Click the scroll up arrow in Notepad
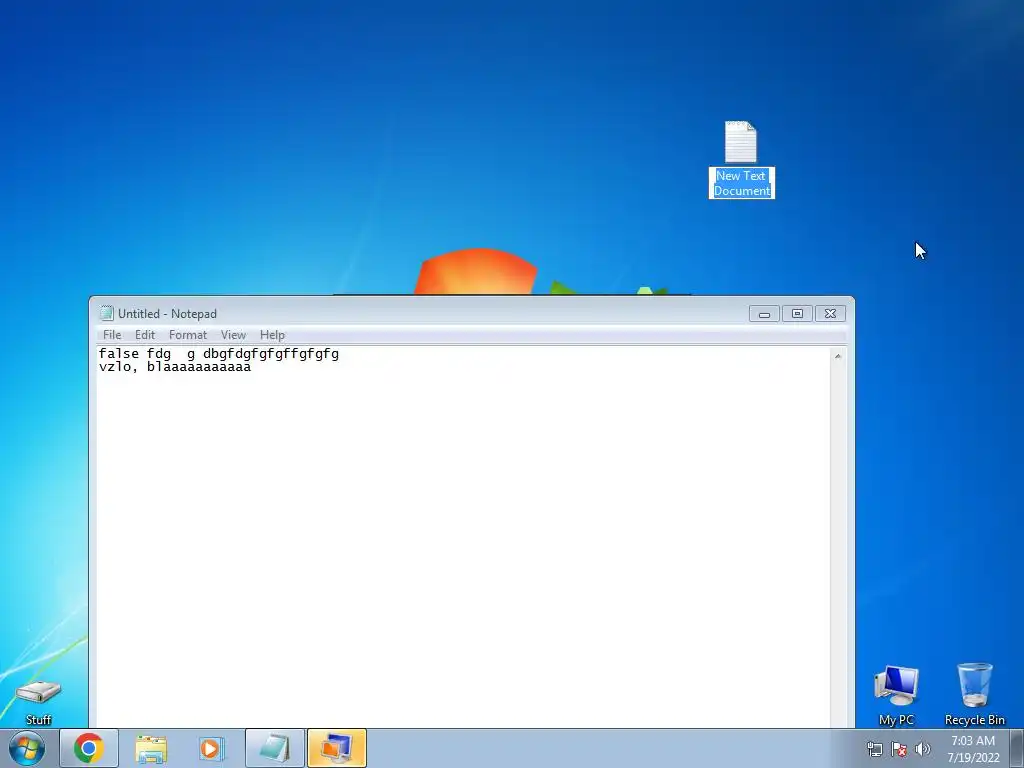This screenshot has height=768, width=1024. tap(838, 356)
